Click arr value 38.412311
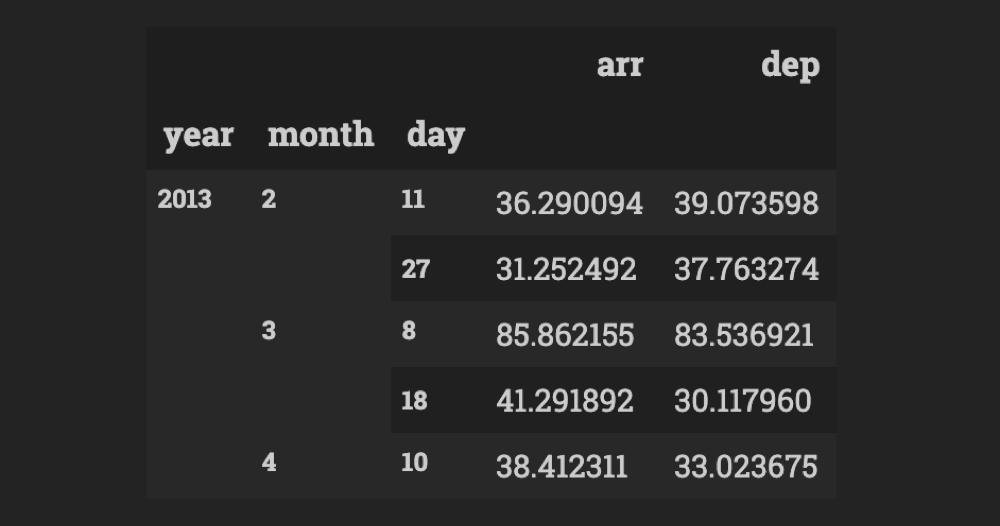This screenshot has width=1000, height=526. pos(562,466)
